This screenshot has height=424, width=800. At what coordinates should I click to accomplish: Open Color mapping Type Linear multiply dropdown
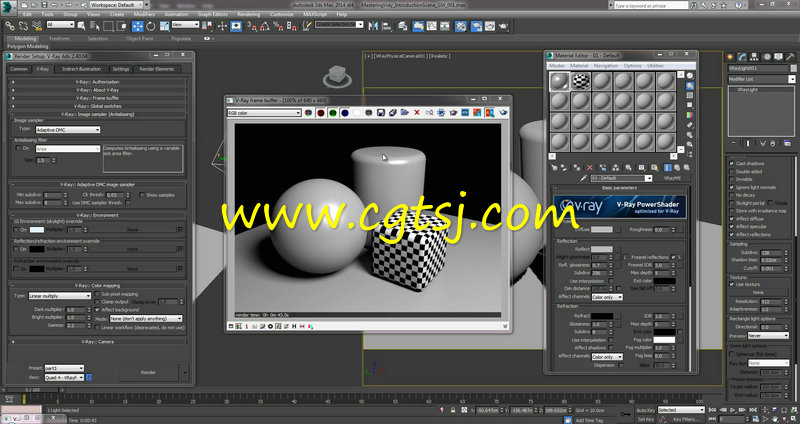click(59, 295)
